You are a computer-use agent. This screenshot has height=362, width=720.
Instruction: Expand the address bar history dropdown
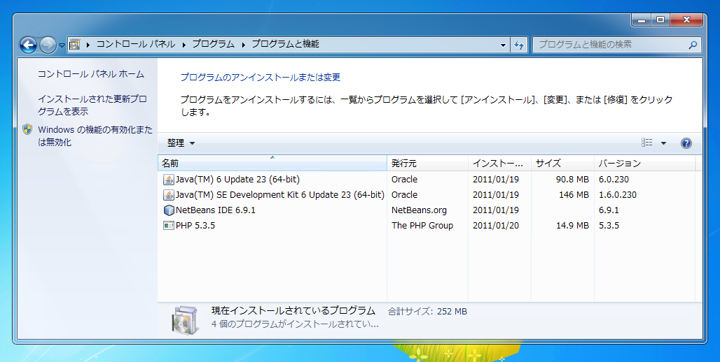coord(503,45)
